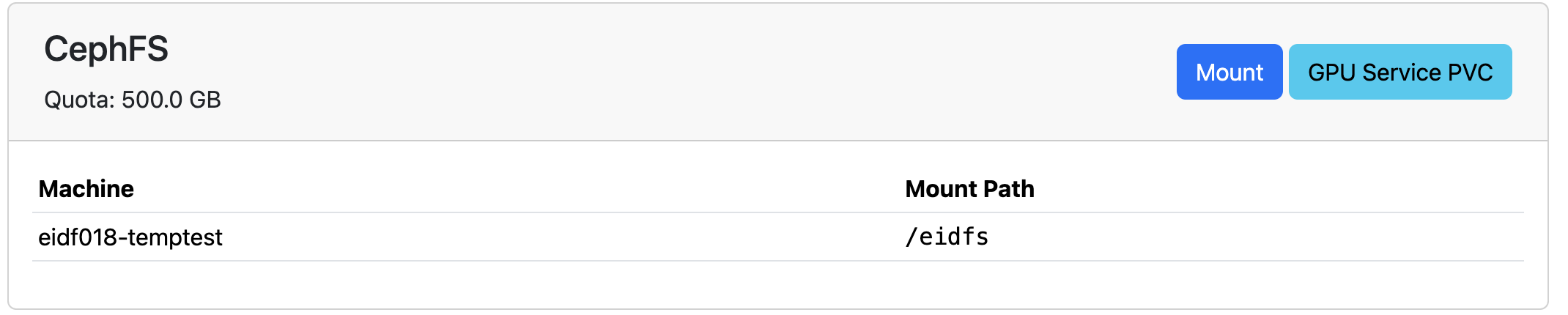This screenshot has height=315, width=1568.
Task: Click the CephFS title above the quota
Action: [106, 49]
